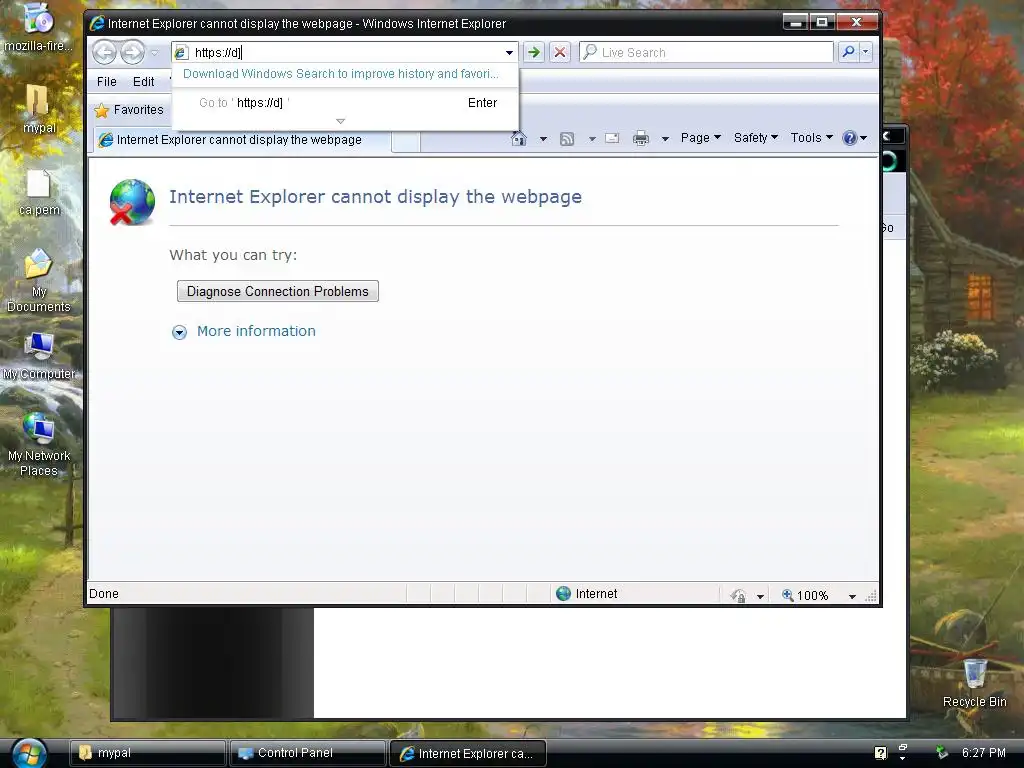Image resolution: width=1024 pixels, height=768 pixels.
Task: Open the Feeds dropdown arrow
Action: [x=592, y=138]
